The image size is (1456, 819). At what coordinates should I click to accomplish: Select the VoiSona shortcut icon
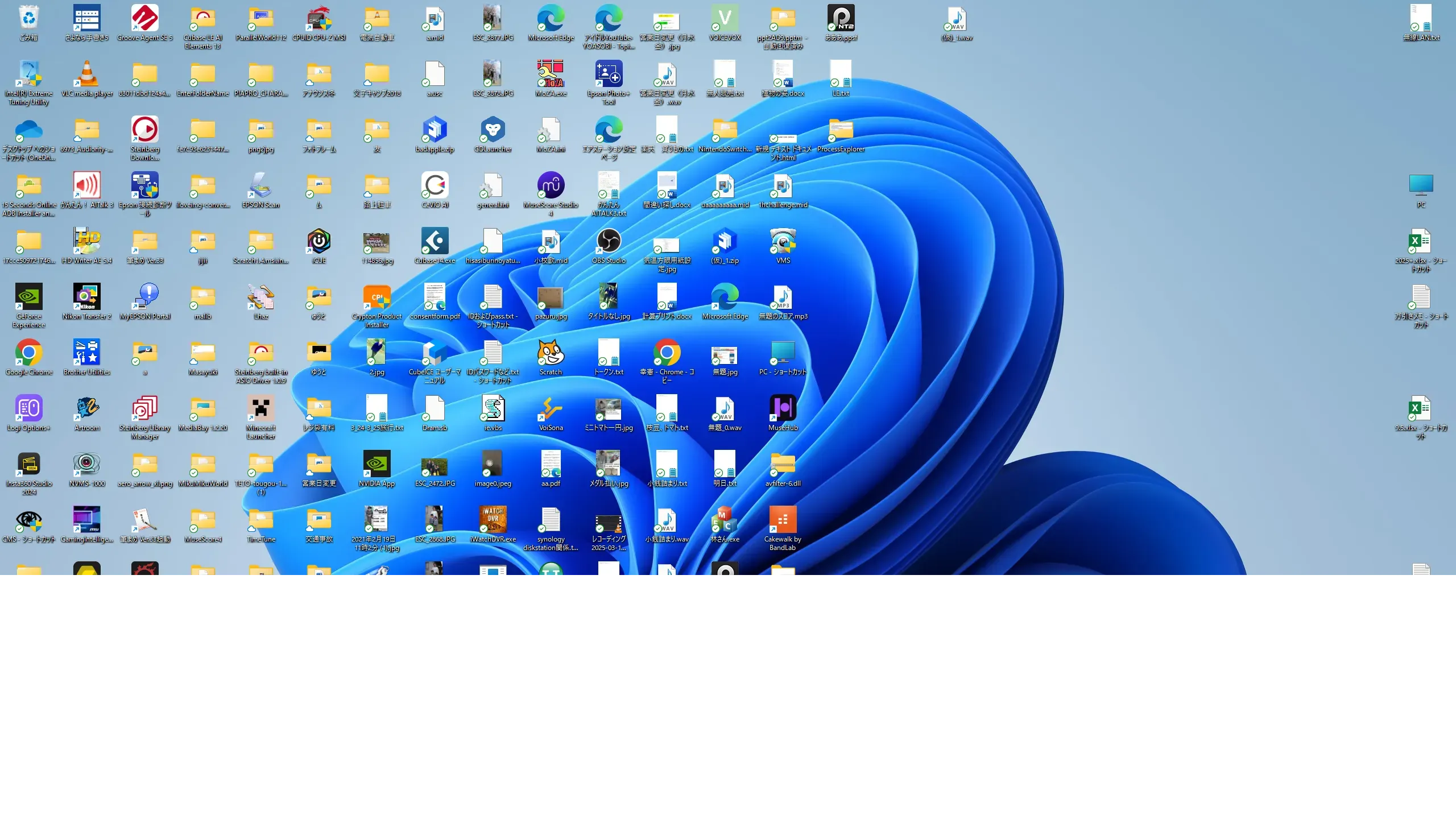551,408
